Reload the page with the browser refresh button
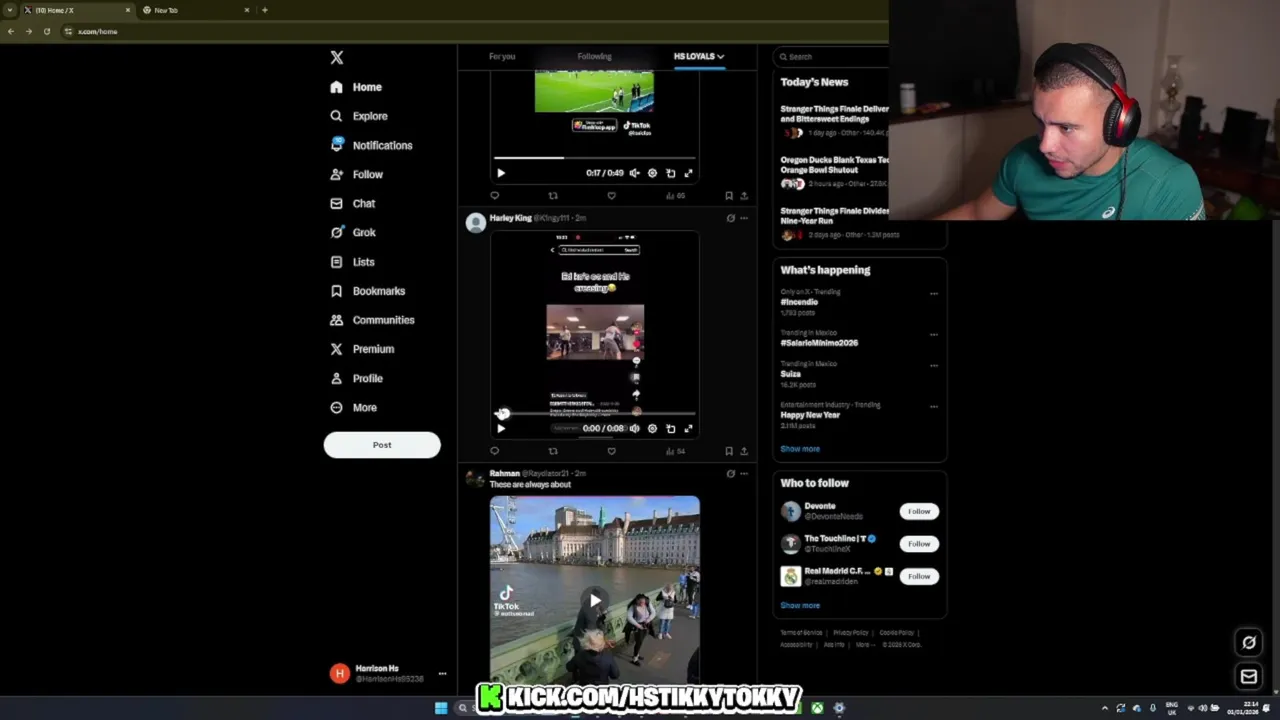The width and height of the screenshot is (1280, 720). point(46,31)
